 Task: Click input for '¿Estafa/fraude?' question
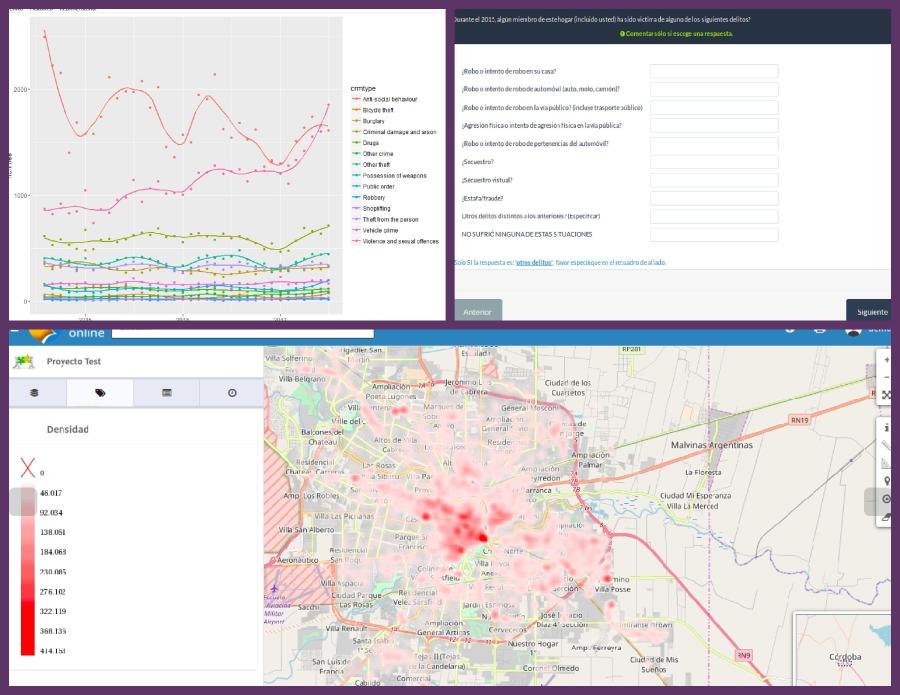[714, 198]
